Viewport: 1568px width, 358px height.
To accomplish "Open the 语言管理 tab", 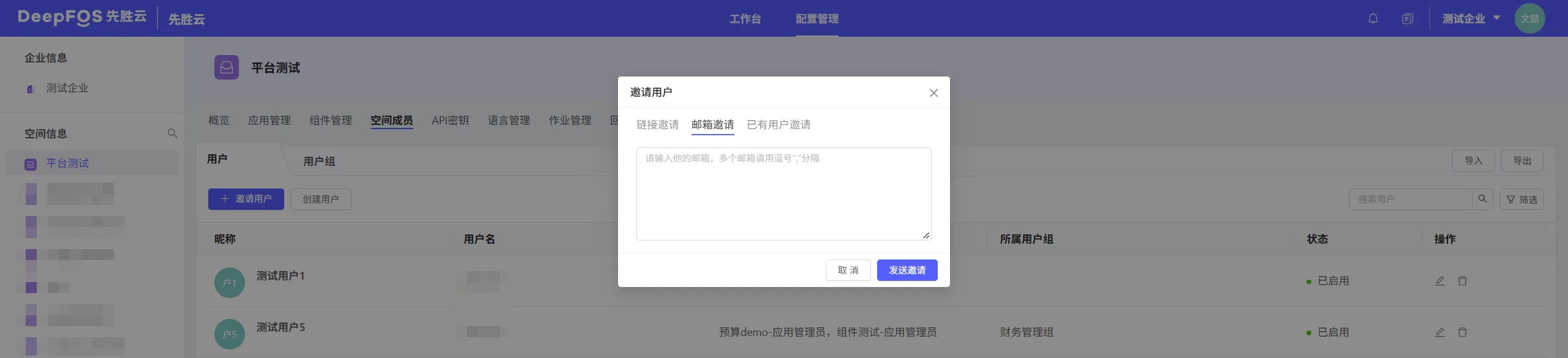I will [x=509, y=121].
